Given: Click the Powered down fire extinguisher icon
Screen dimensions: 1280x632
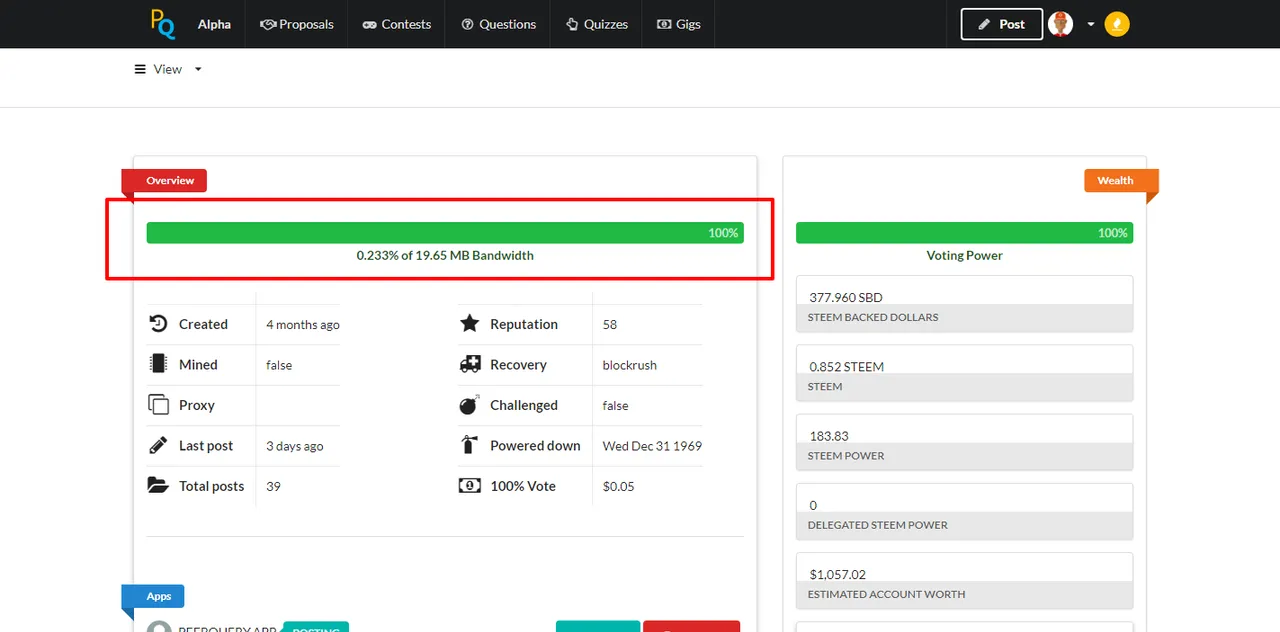Looking at the screenshot, I should coord(470,445).
